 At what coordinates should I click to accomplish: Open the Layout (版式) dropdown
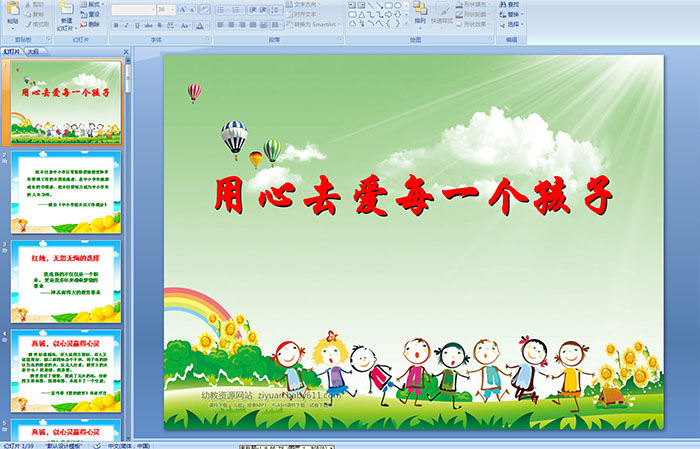coord(92,4)
